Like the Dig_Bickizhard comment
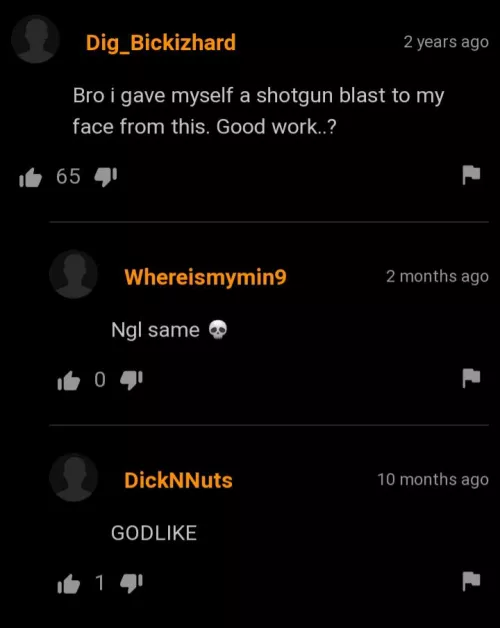This screenshot has height=628, width=500. (30, 177)
